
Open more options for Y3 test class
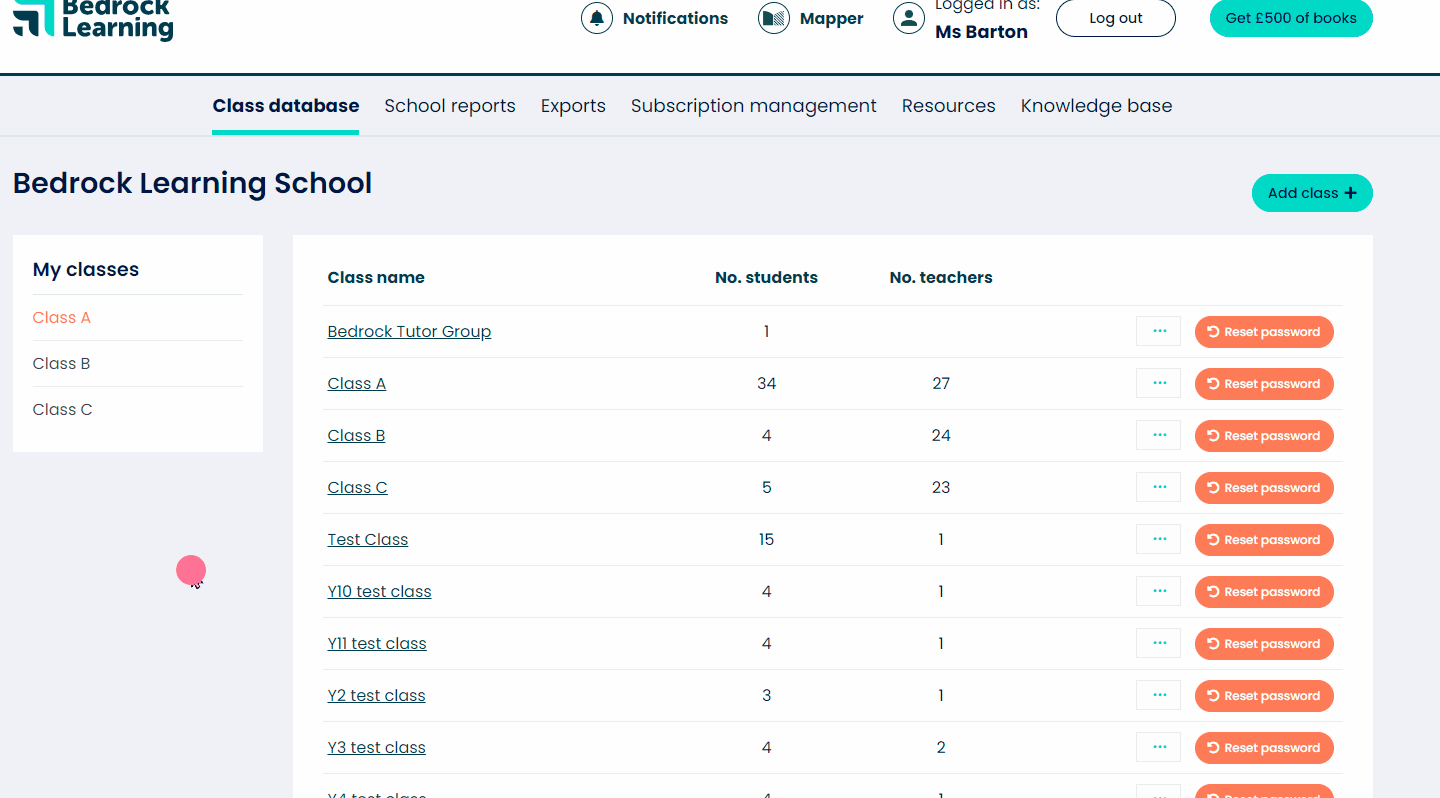(1159, 747)
